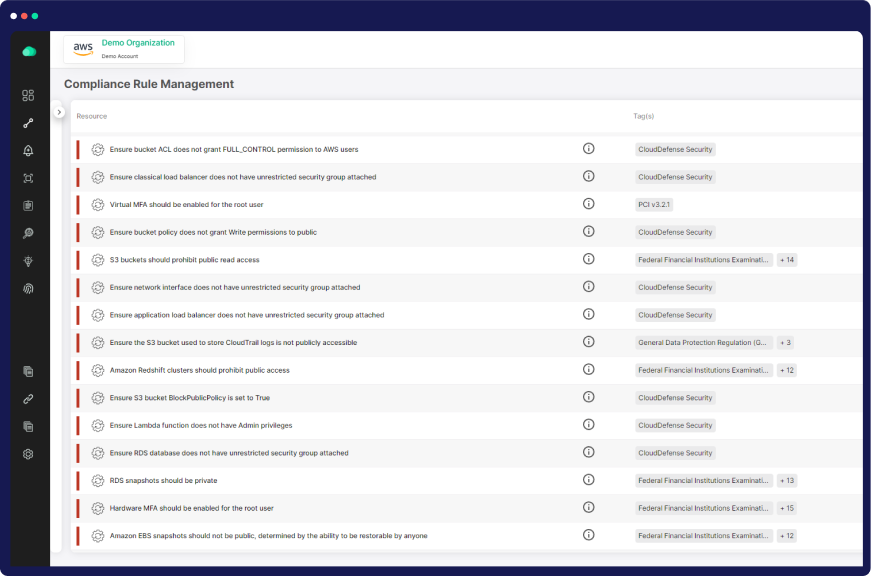Screen dimensions: 871x576
Task: Open the magnifier search icon in sidebar
Action: tap(28, 233)
